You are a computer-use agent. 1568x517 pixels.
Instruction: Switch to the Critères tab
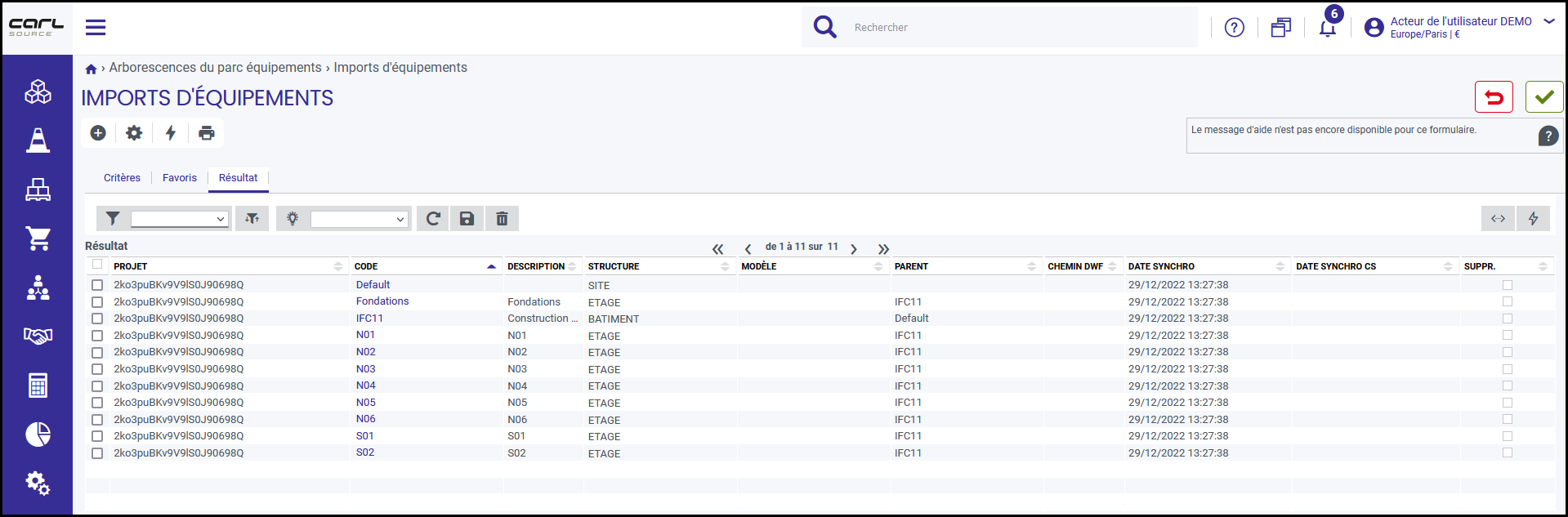[x=122, y=178]
